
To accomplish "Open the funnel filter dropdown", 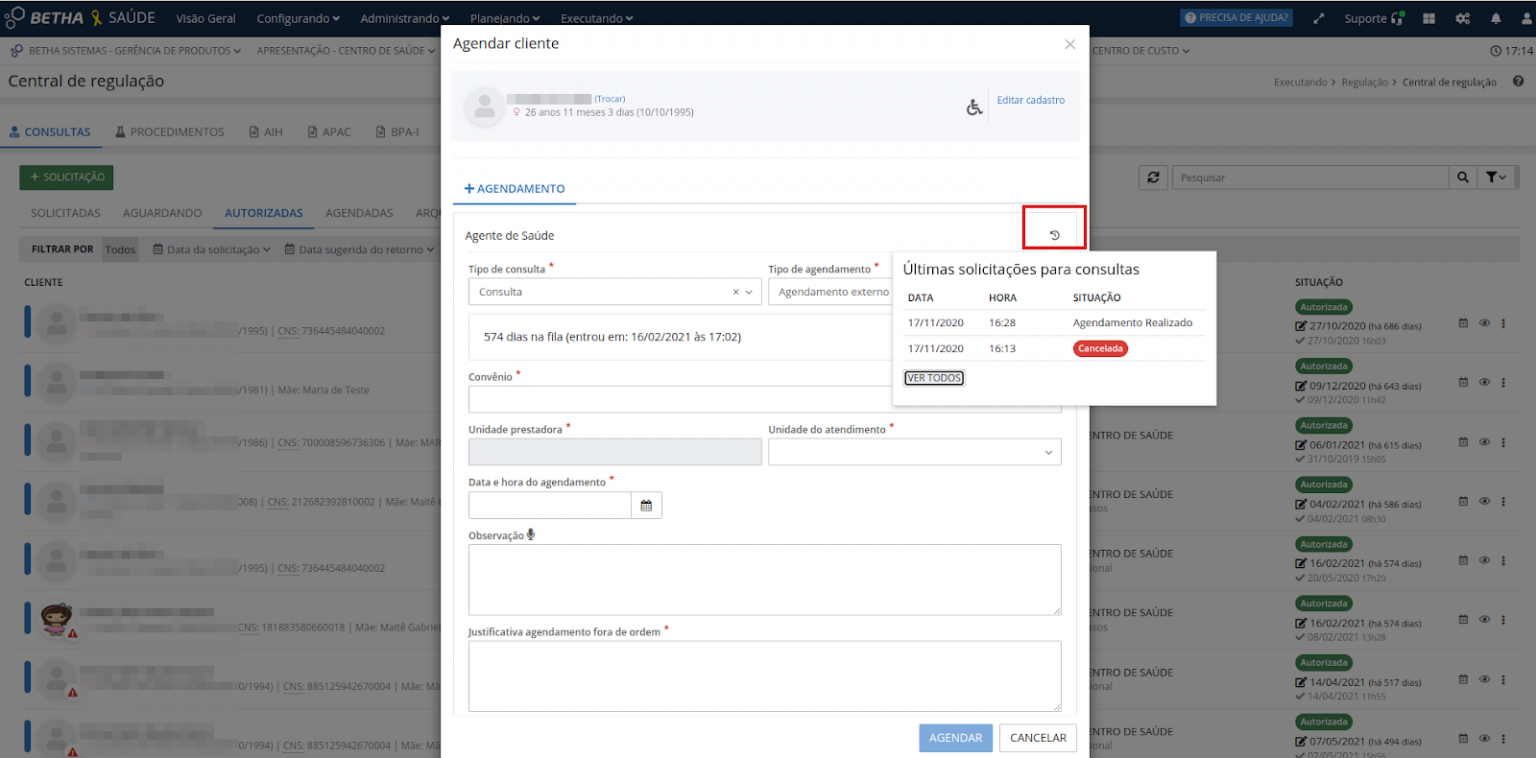I will (1496, 177).
